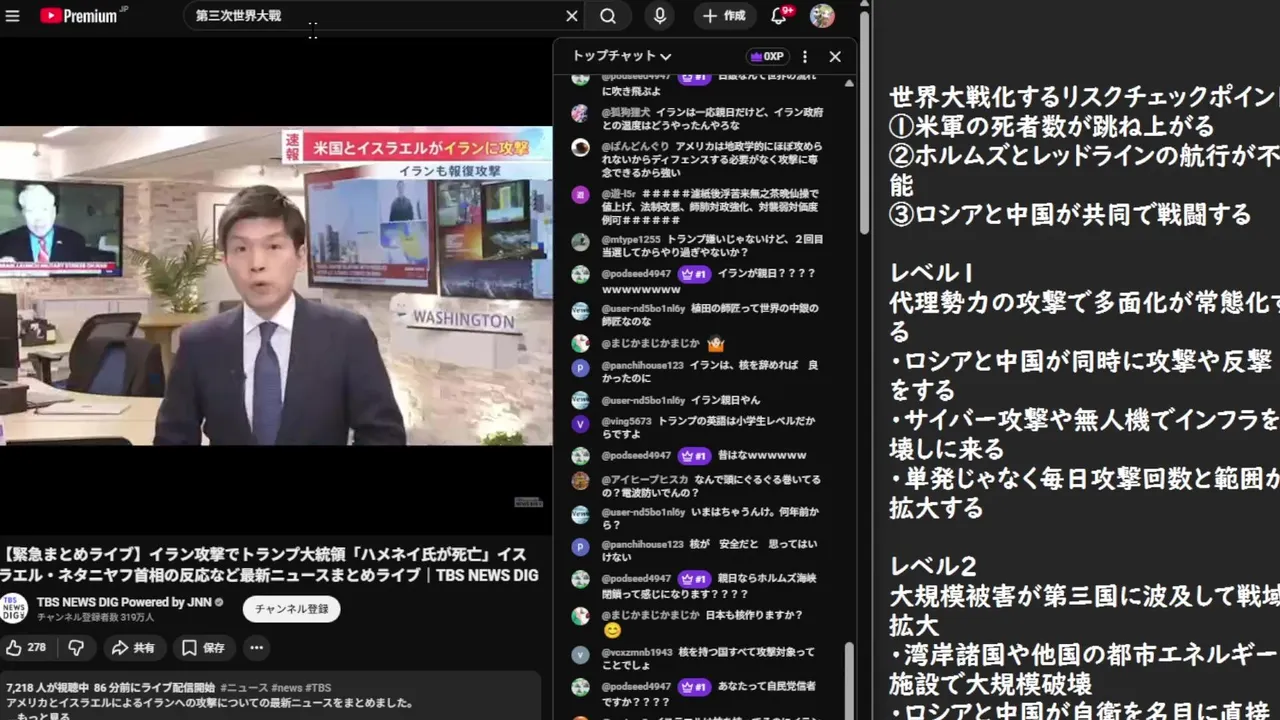Like the video with thumbs up 278
Screen dimensions: 1280x720
pos(27,648)
